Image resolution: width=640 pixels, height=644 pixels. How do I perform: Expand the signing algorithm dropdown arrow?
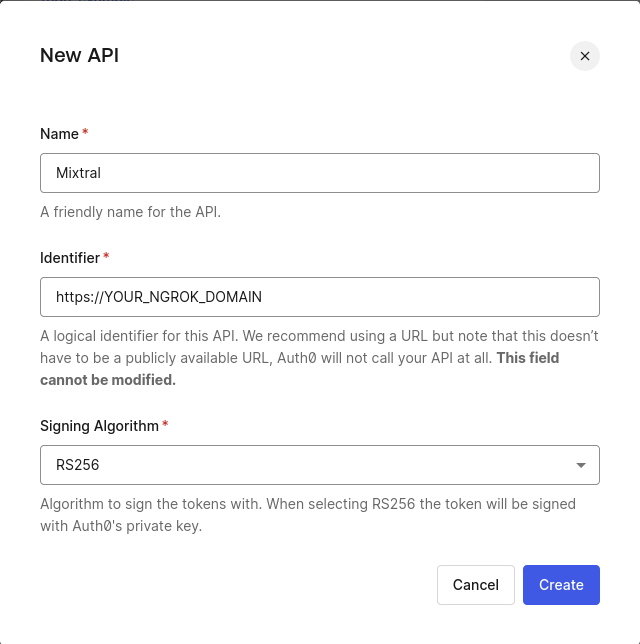point(581,465)
